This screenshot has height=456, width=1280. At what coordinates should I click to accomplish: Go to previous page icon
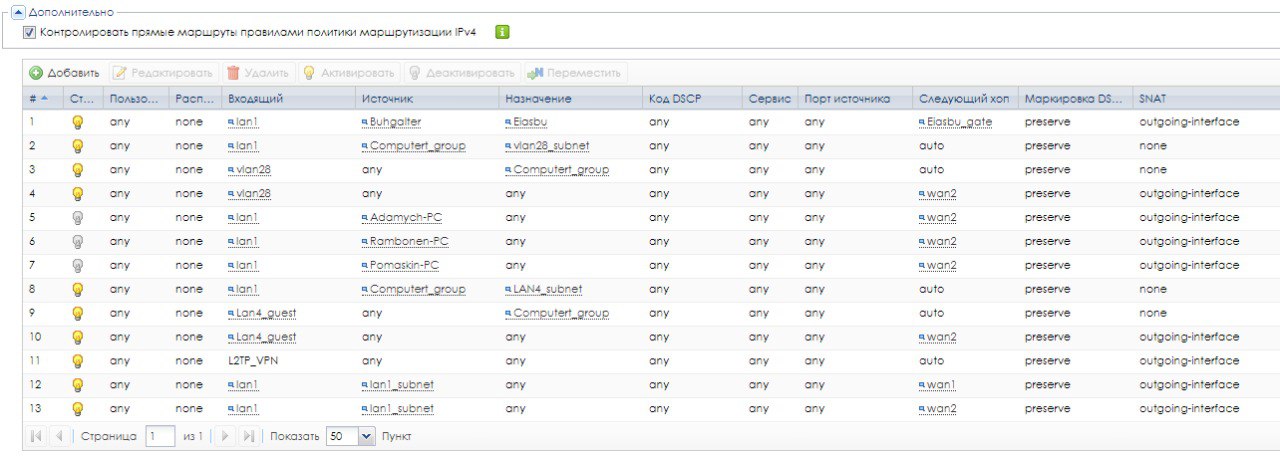[x=59, y=437]
